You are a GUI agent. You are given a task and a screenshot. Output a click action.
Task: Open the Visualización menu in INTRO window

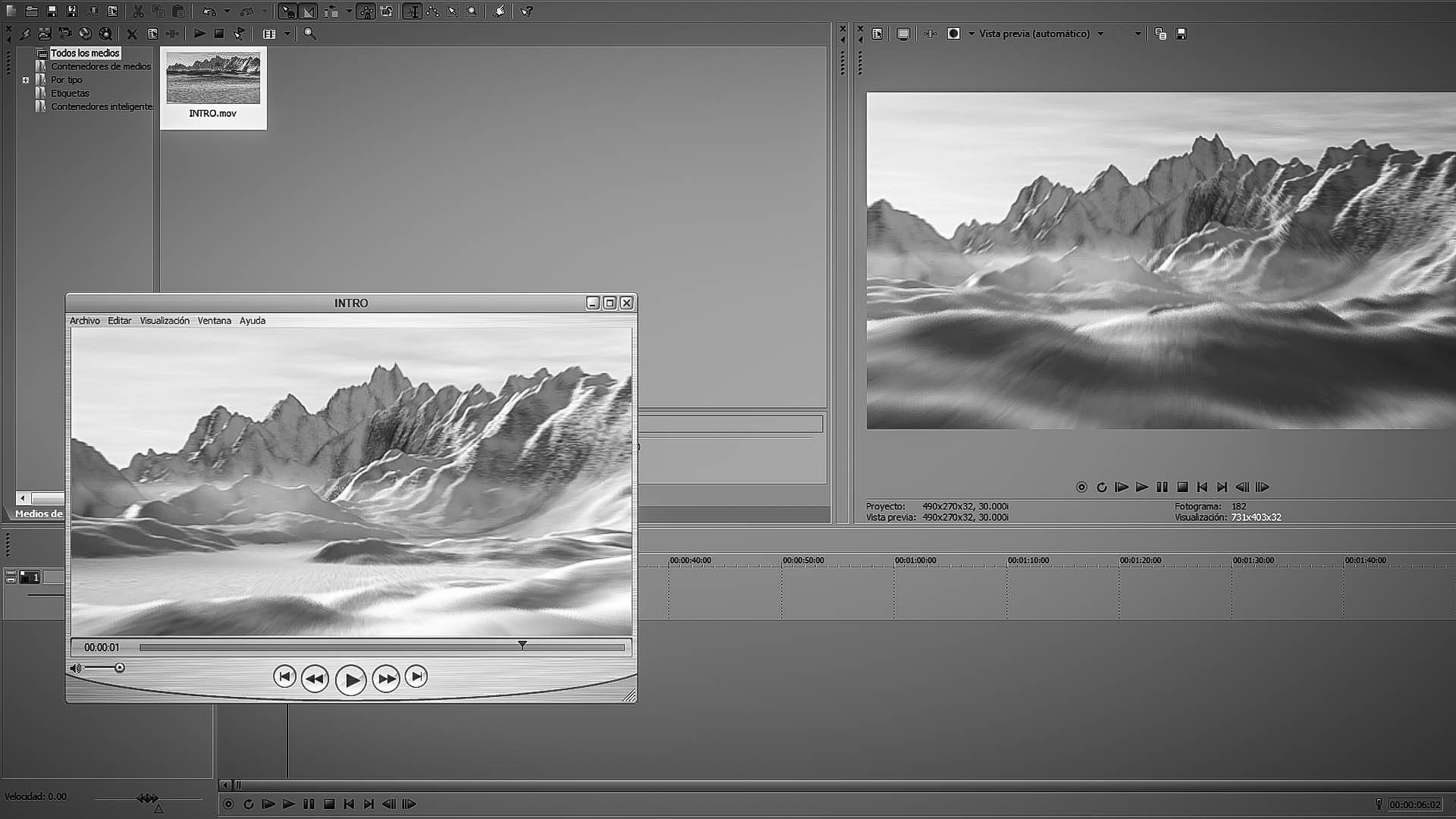164,321
